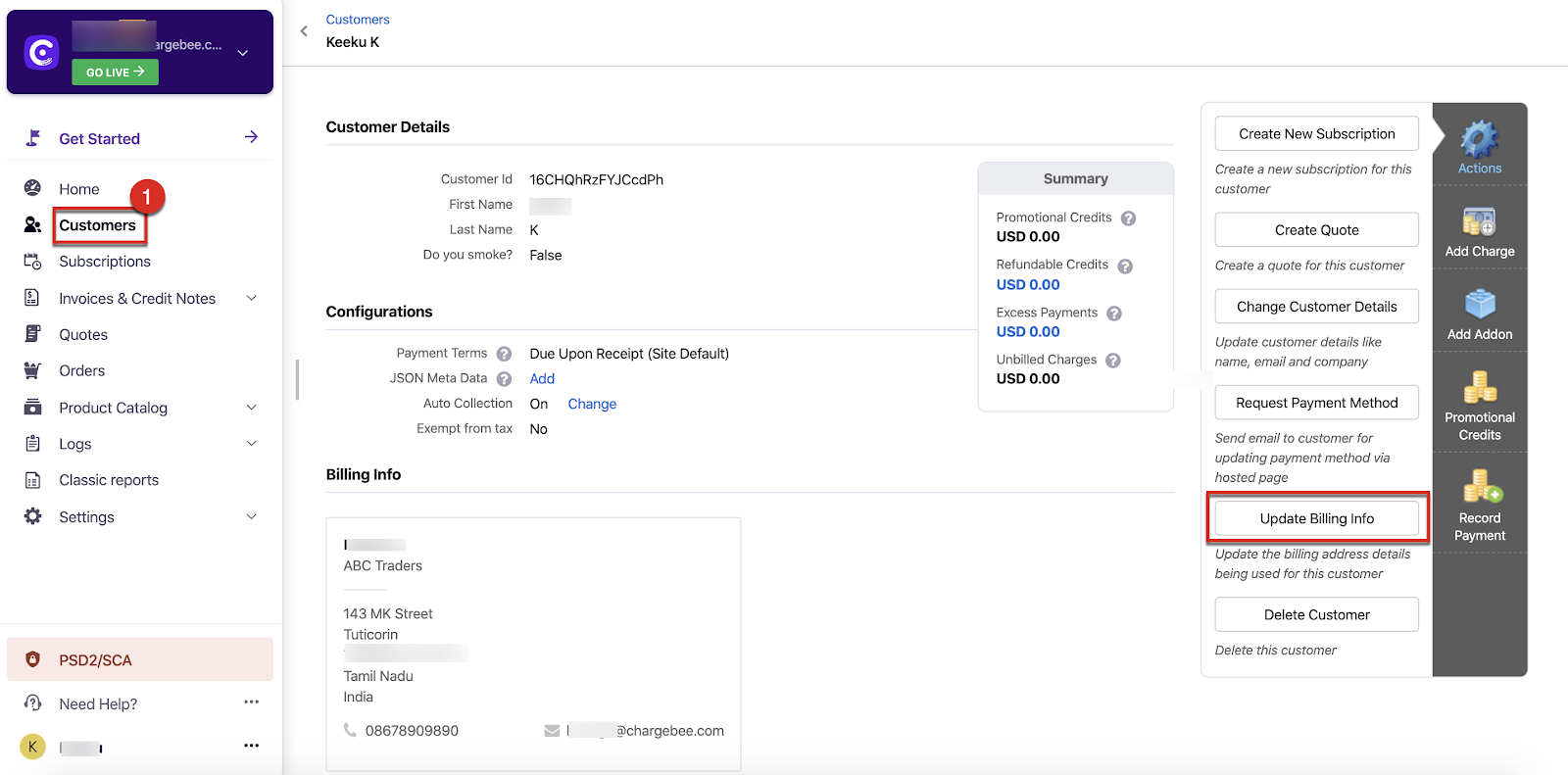Click Change link for Auto Collection

(x=592, y=404)
